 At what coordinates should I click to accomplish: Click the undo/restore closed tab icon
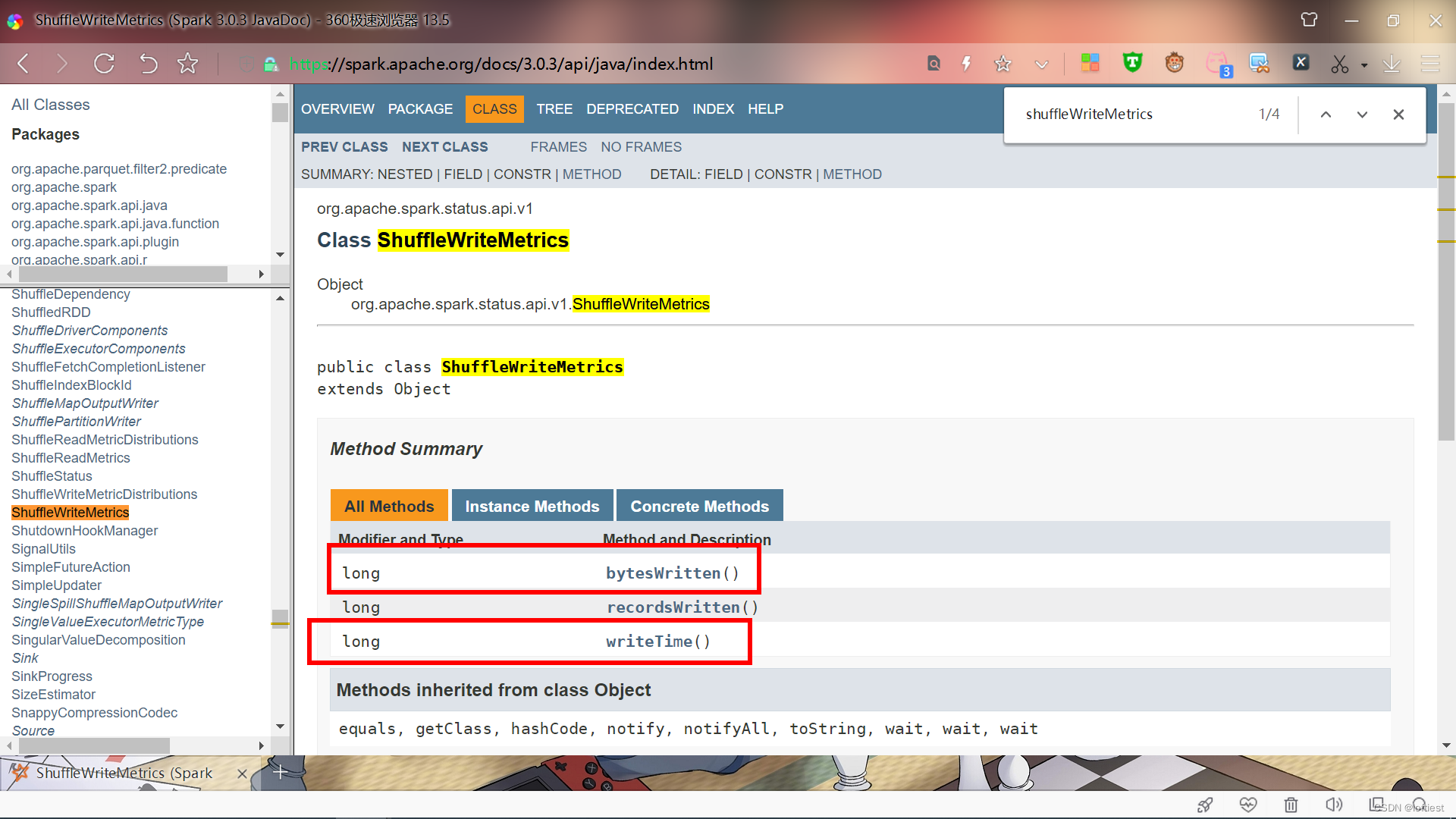click(x=148, y=64)
